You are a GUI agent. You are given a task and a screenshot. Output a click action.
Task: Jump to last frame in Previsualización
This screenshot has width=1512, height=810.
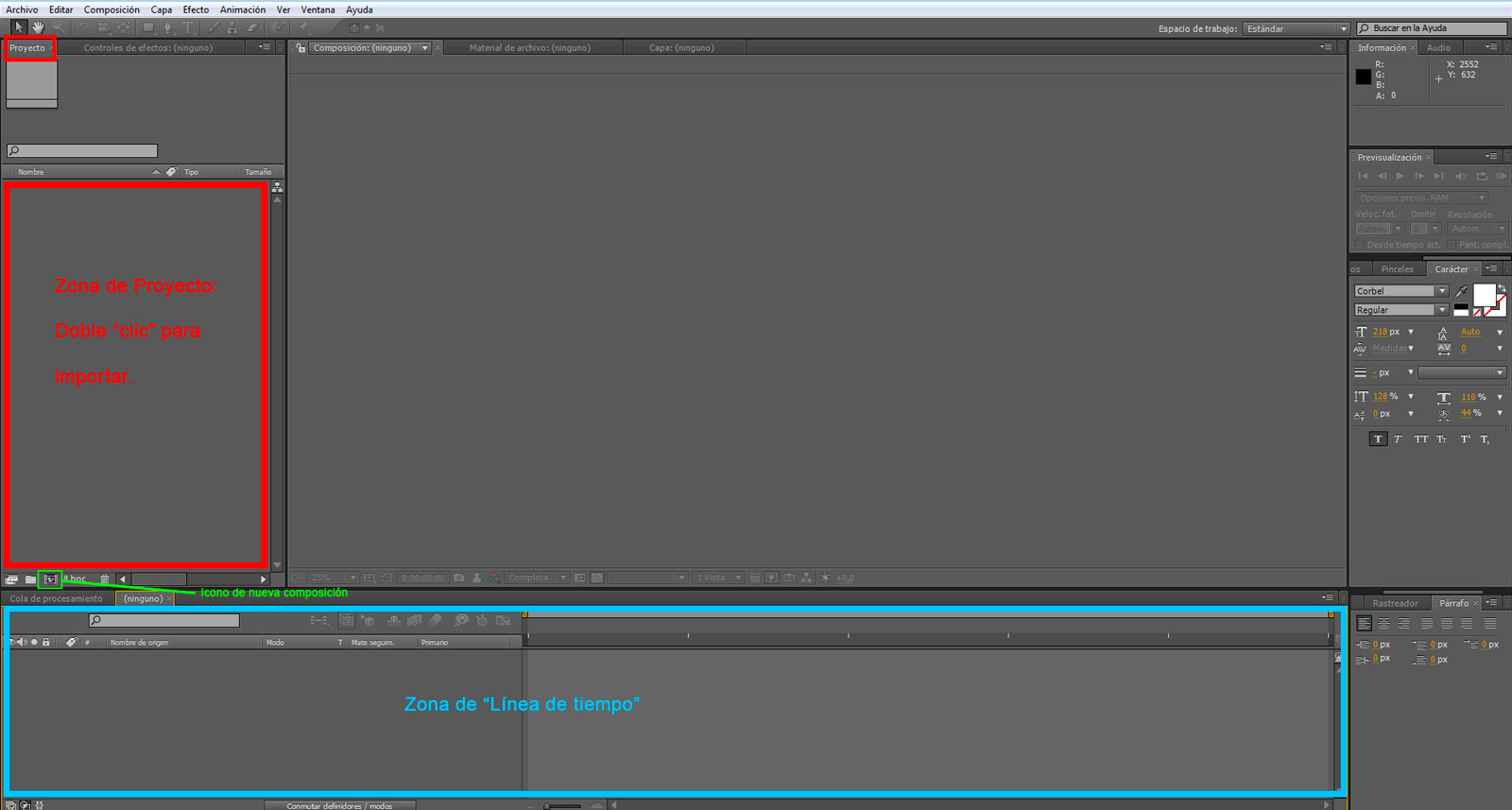pyautogui.click(x=1438, y=176)
